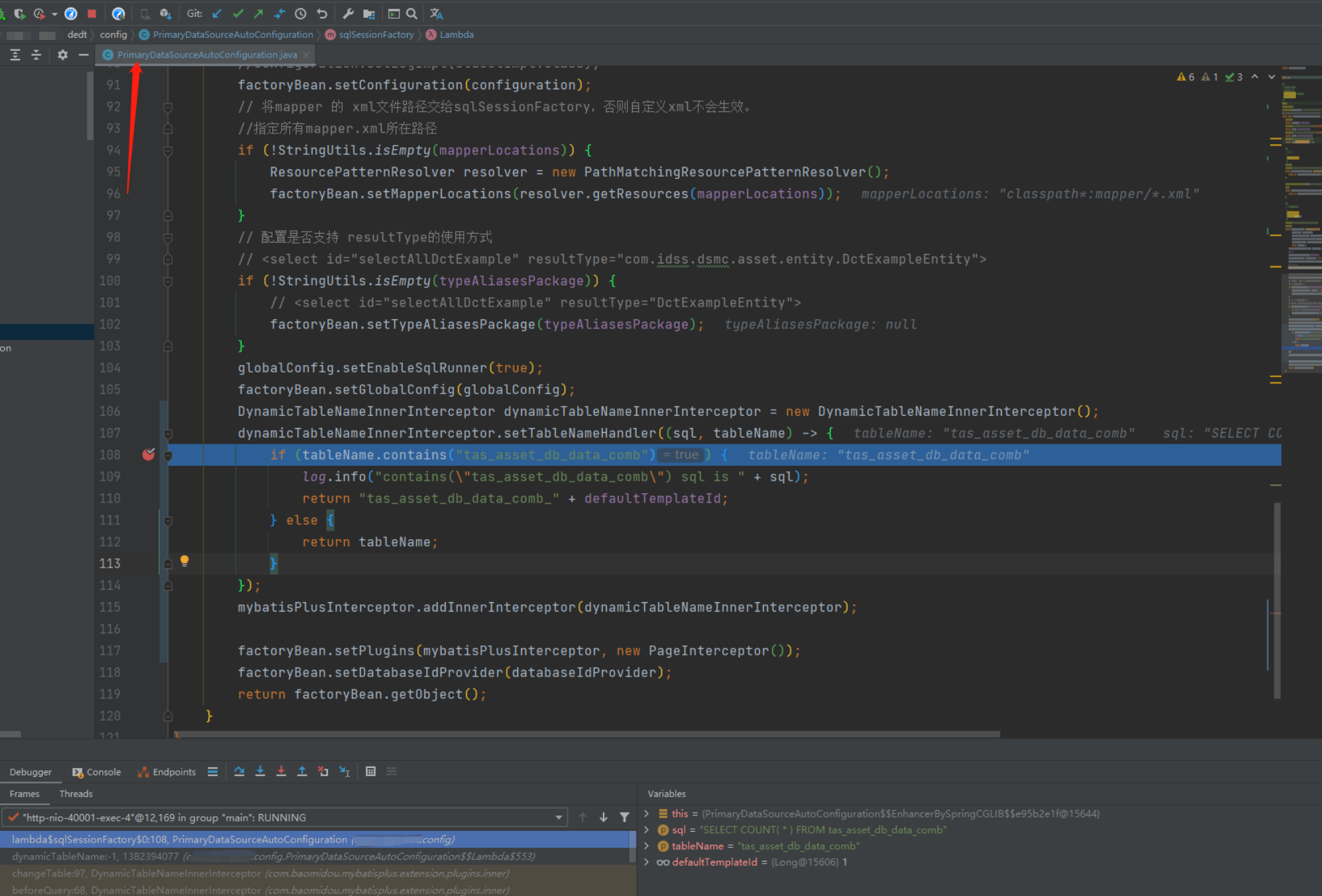Collapse fold marker at line 107
1322x896 pixels.
point(168,433)
